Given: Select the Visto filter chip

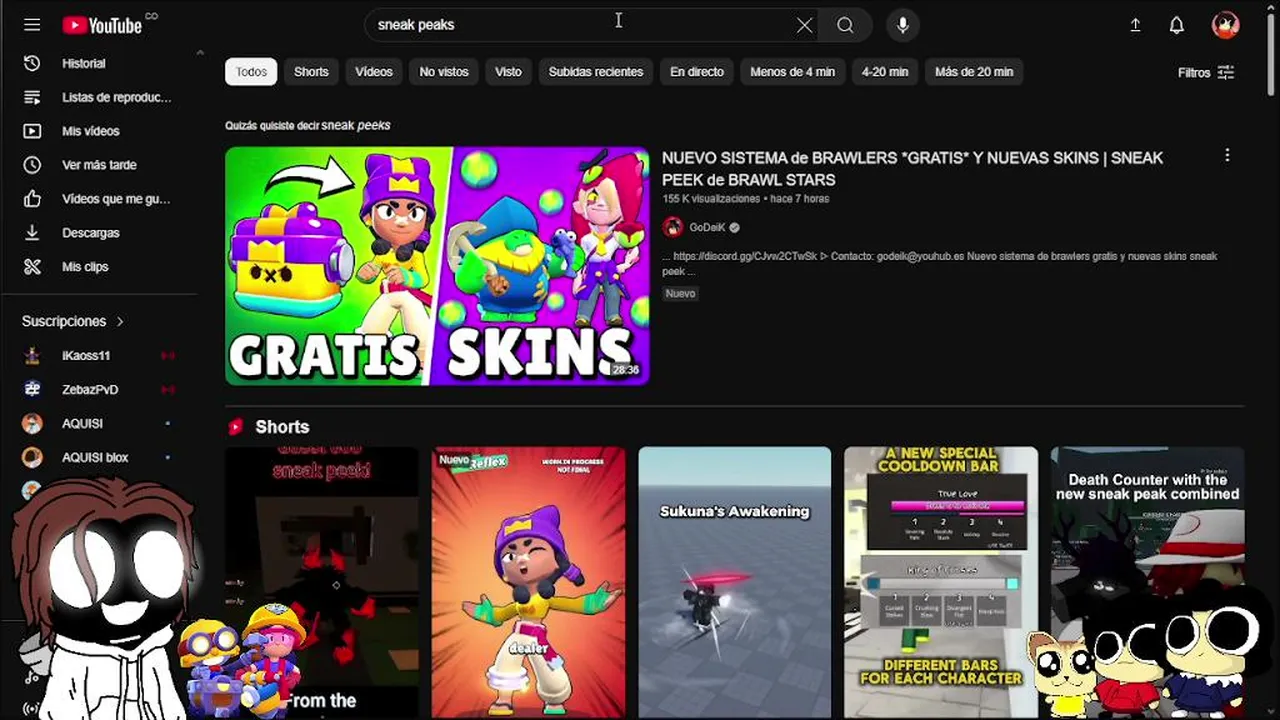Looking at the screenshot, I should 508,72.
